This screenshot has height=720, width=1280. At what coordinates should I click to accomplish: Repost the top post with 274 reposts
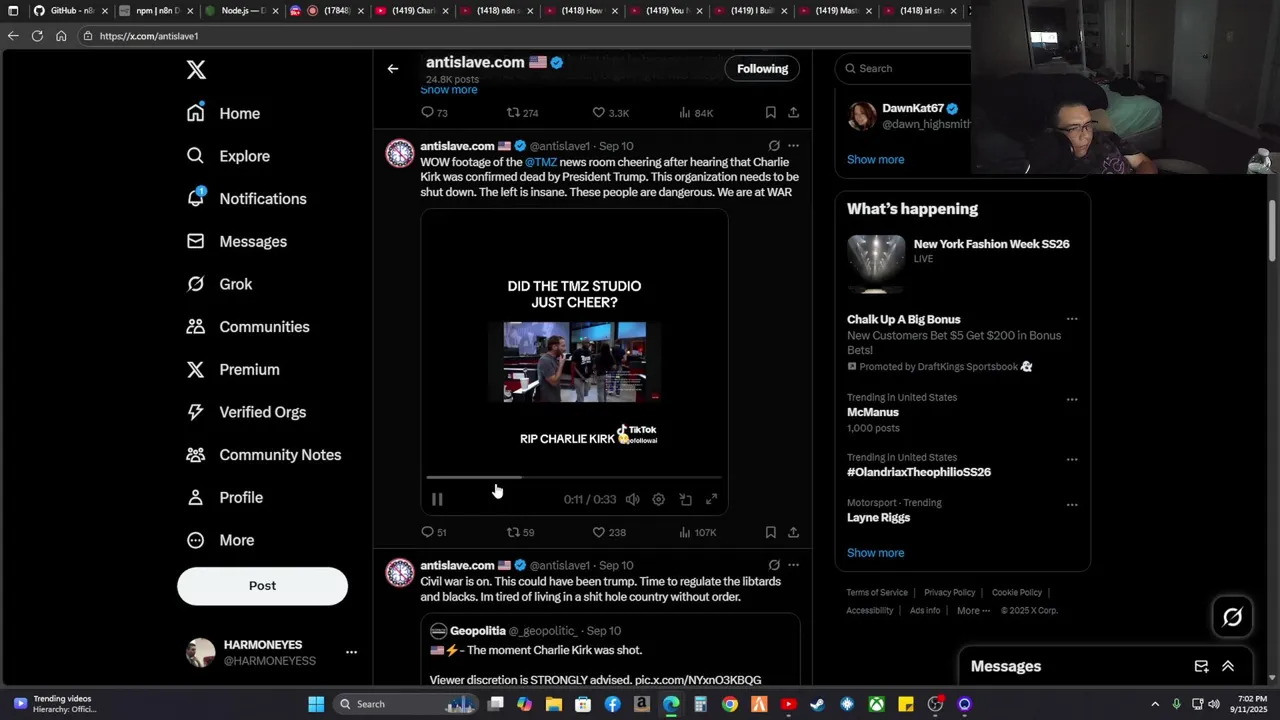[522, 113]
